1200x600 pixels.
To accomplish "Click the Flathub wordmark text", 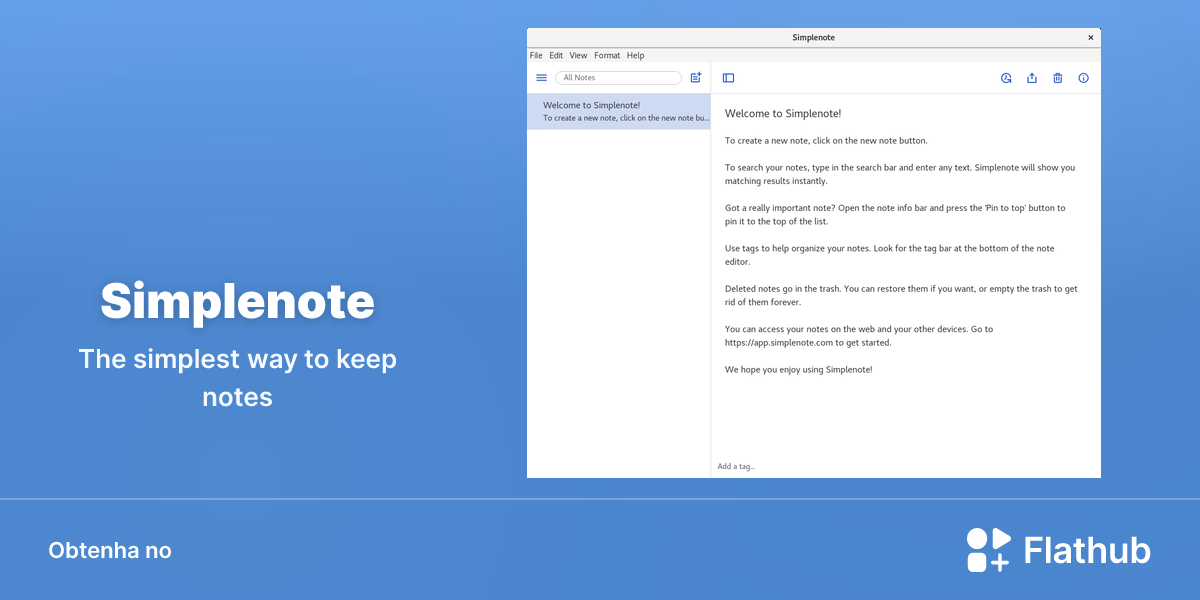I will (x=1087, y=550).
